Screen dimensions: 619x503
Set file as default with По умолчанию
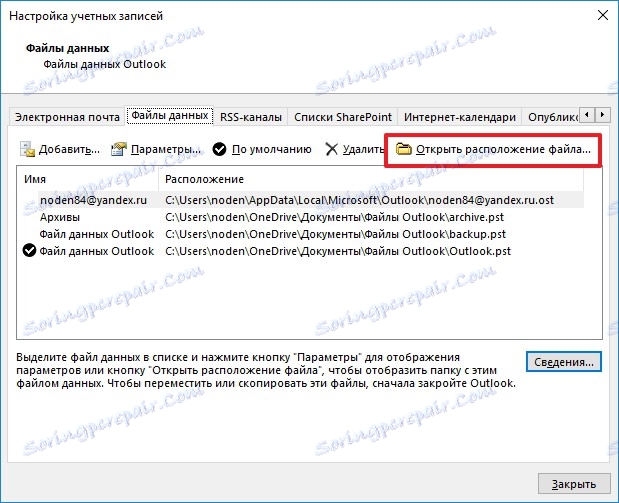tap(272, 150)
